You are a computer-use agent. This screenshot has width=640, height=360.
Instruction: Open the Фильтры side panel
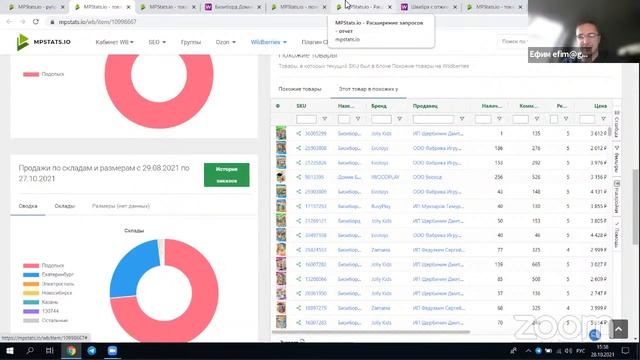(617, 159)
